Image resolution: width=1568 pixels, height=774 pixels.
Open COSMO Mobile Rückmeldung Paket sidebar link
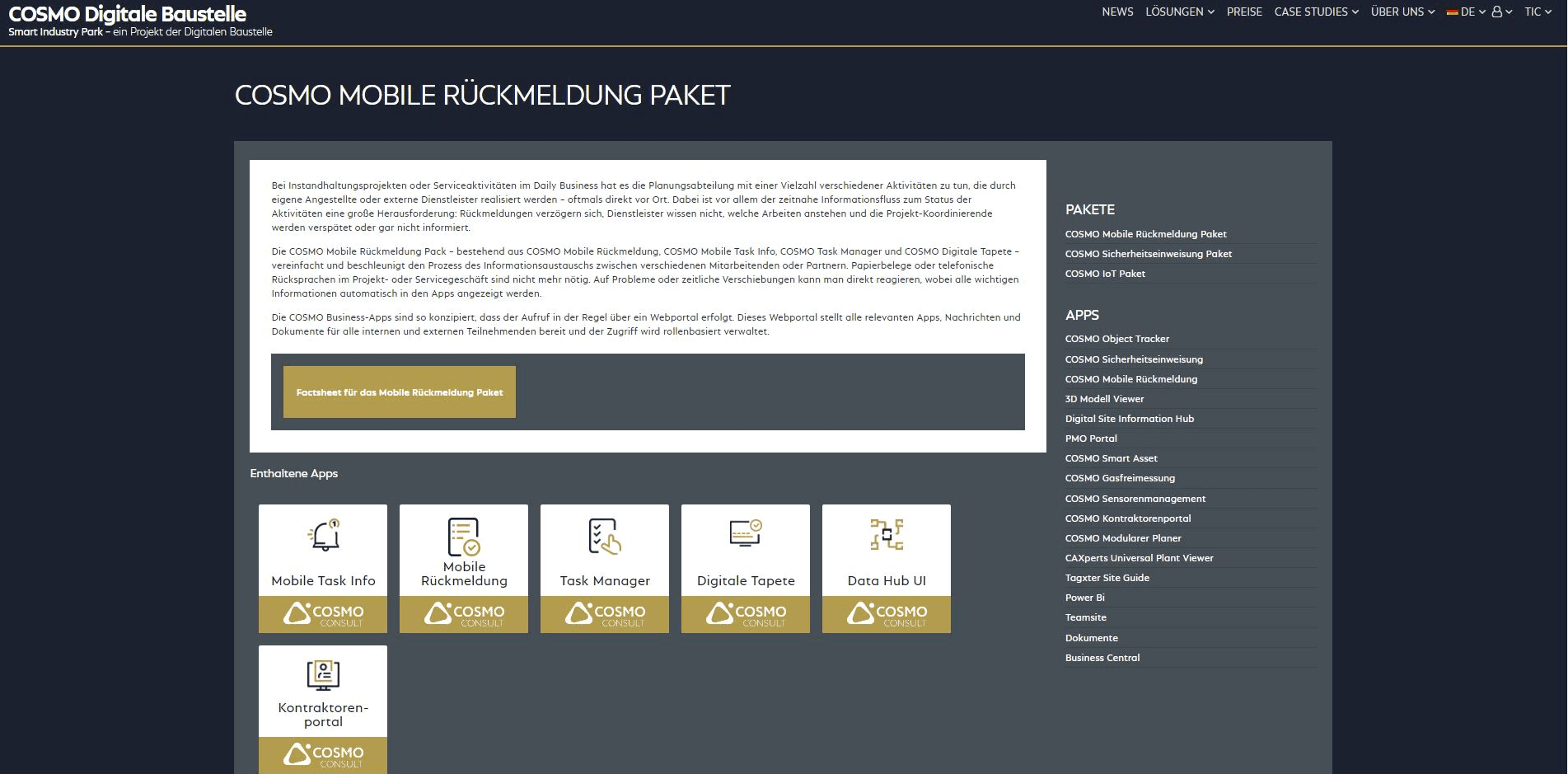coord(1145,234)
